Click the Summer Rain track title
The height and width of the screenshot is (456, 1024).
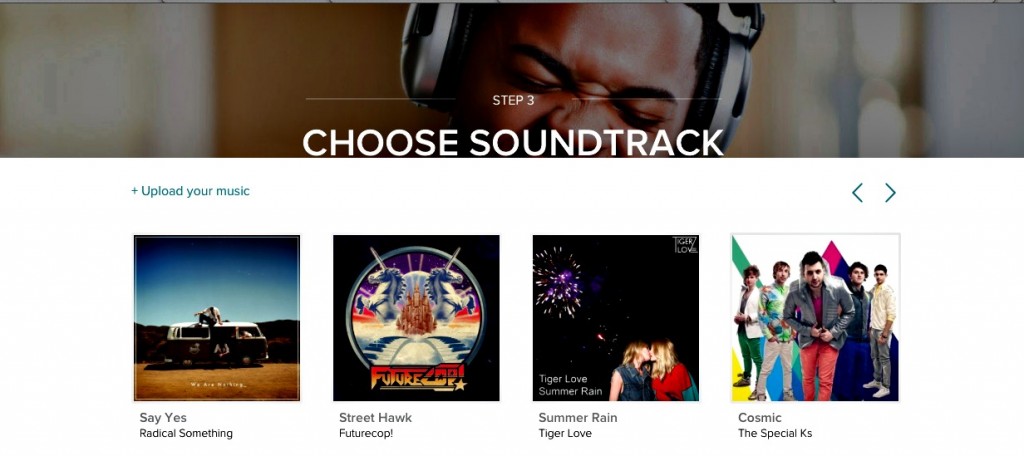[577, 417]
